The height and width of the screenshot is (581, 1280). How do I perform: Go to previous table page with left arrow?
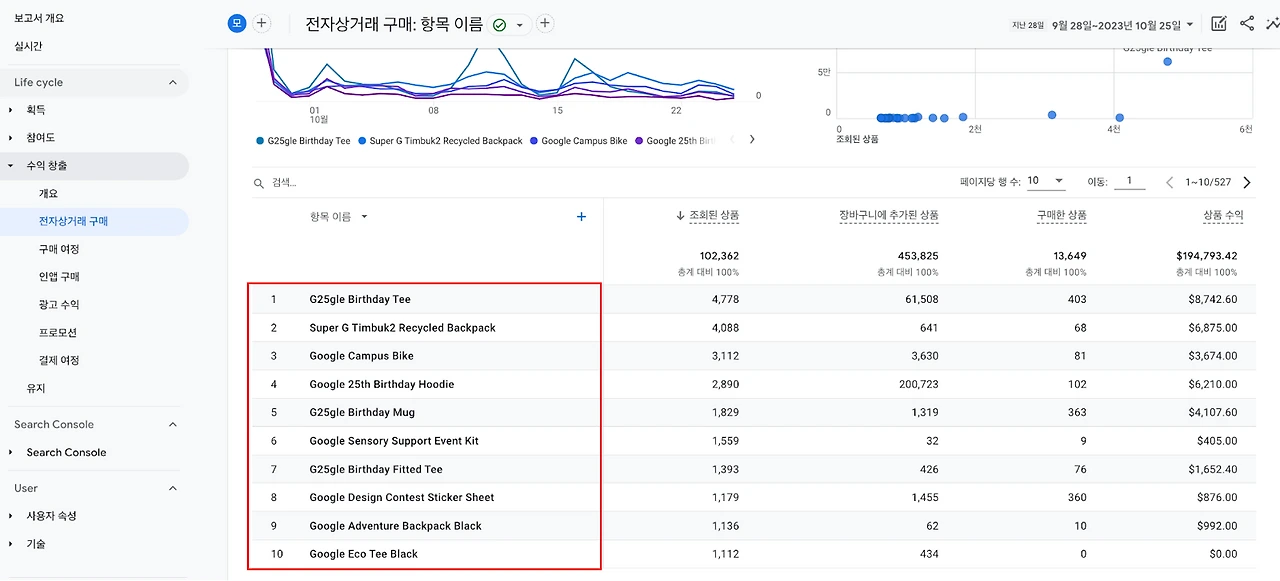(1170, 182)
